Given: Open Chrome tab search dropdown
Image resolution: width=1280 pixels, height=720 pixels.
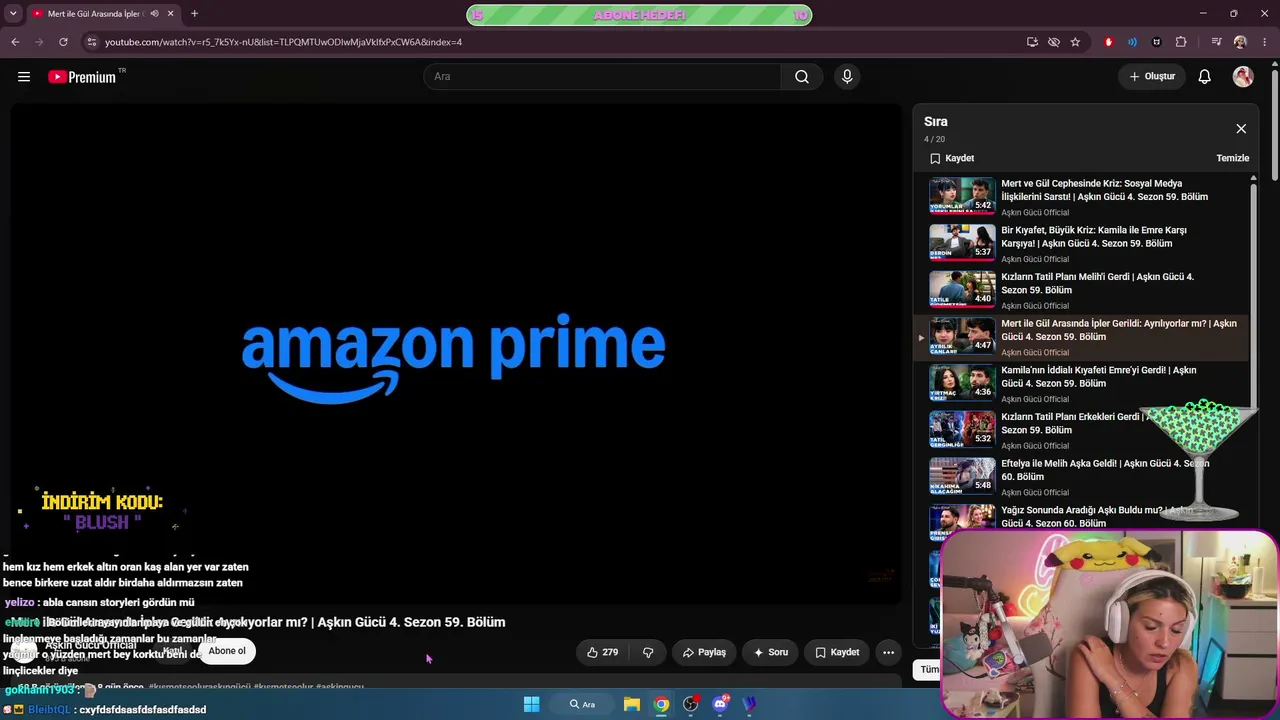Looking at the screenshot, I should (x=13, y=14).
